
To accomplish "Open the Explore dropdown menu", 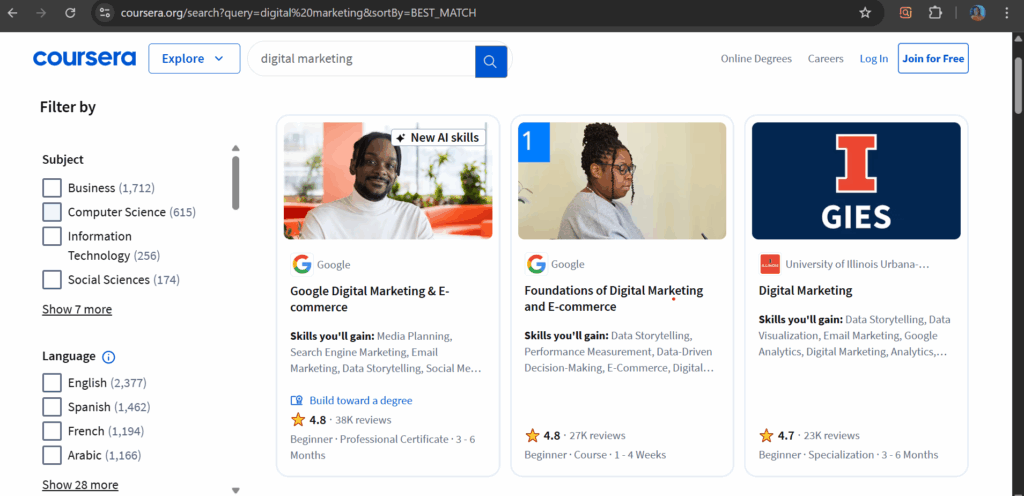I will tap(194, 59).
